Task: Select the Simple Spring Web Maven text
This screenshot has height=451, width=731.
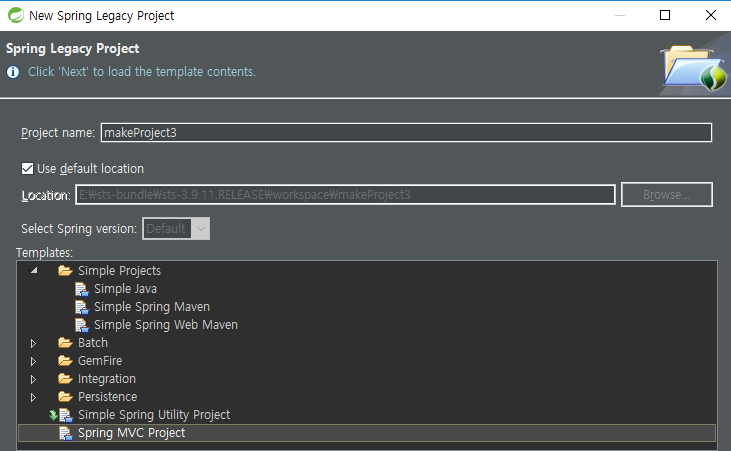Action: pos(166,325)
